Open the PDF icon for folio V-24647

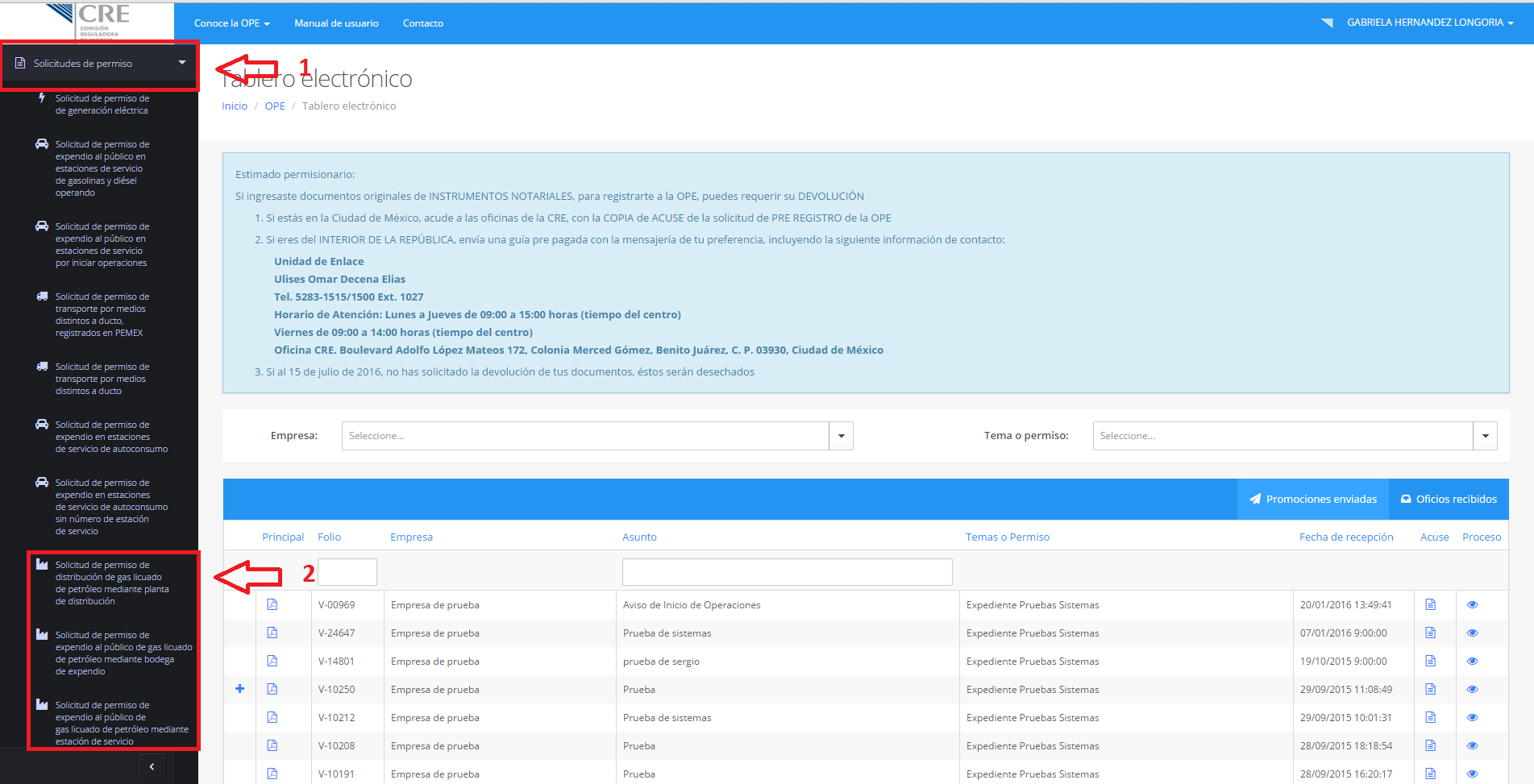(272, 633)
